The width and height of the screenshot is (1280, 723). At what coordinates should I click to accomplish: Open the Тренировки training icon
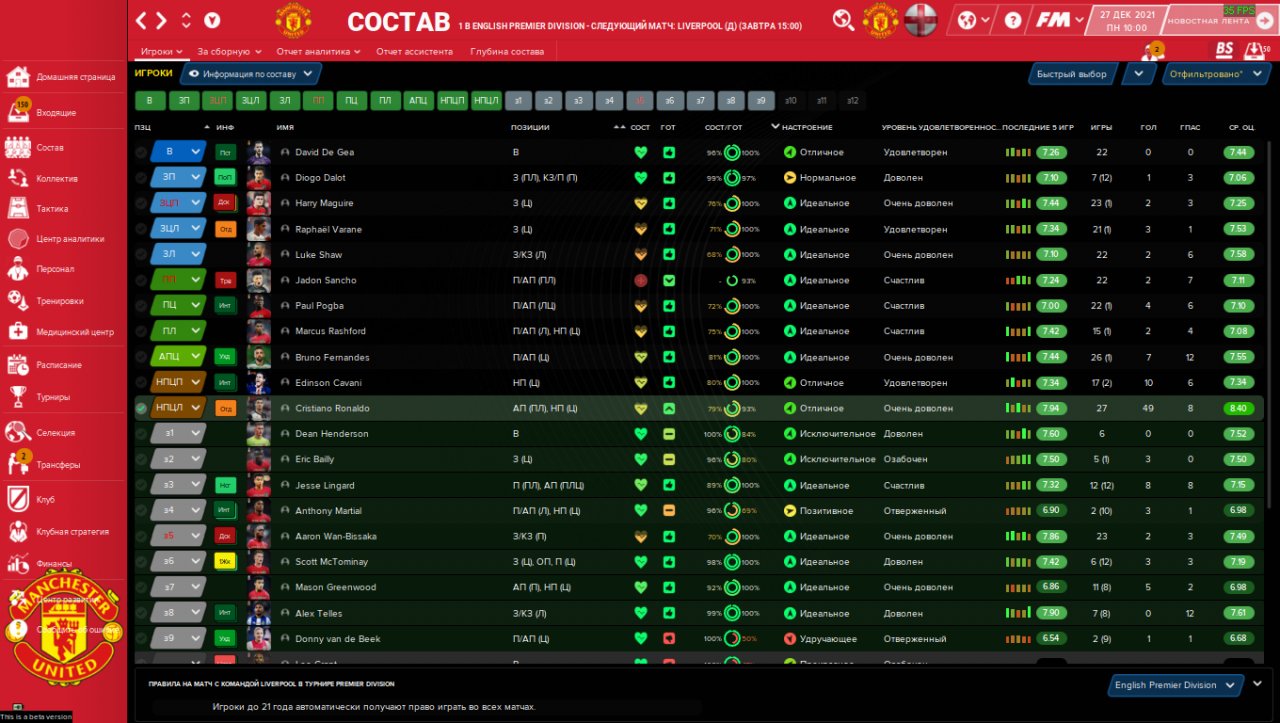click(x=18, y=300)
